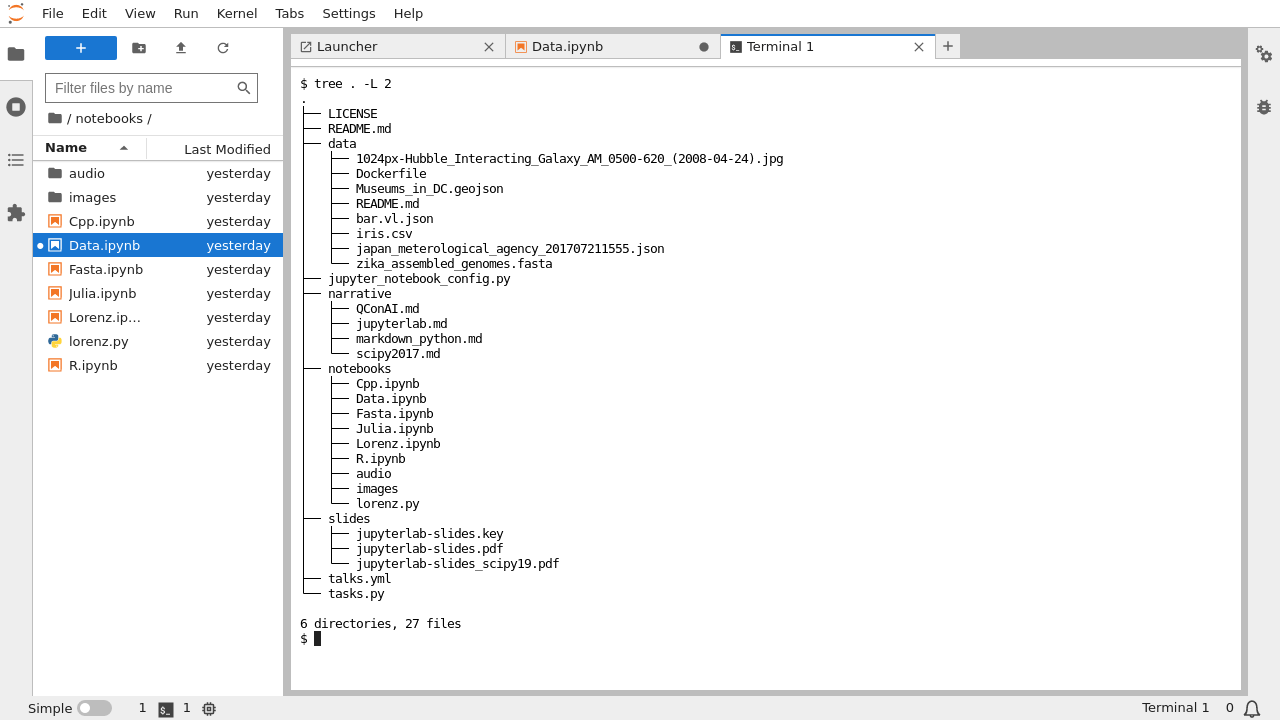This screenshot has height=720, width=1280.
Task: Open the notifications bell
Action: [x=1252, y=708]
